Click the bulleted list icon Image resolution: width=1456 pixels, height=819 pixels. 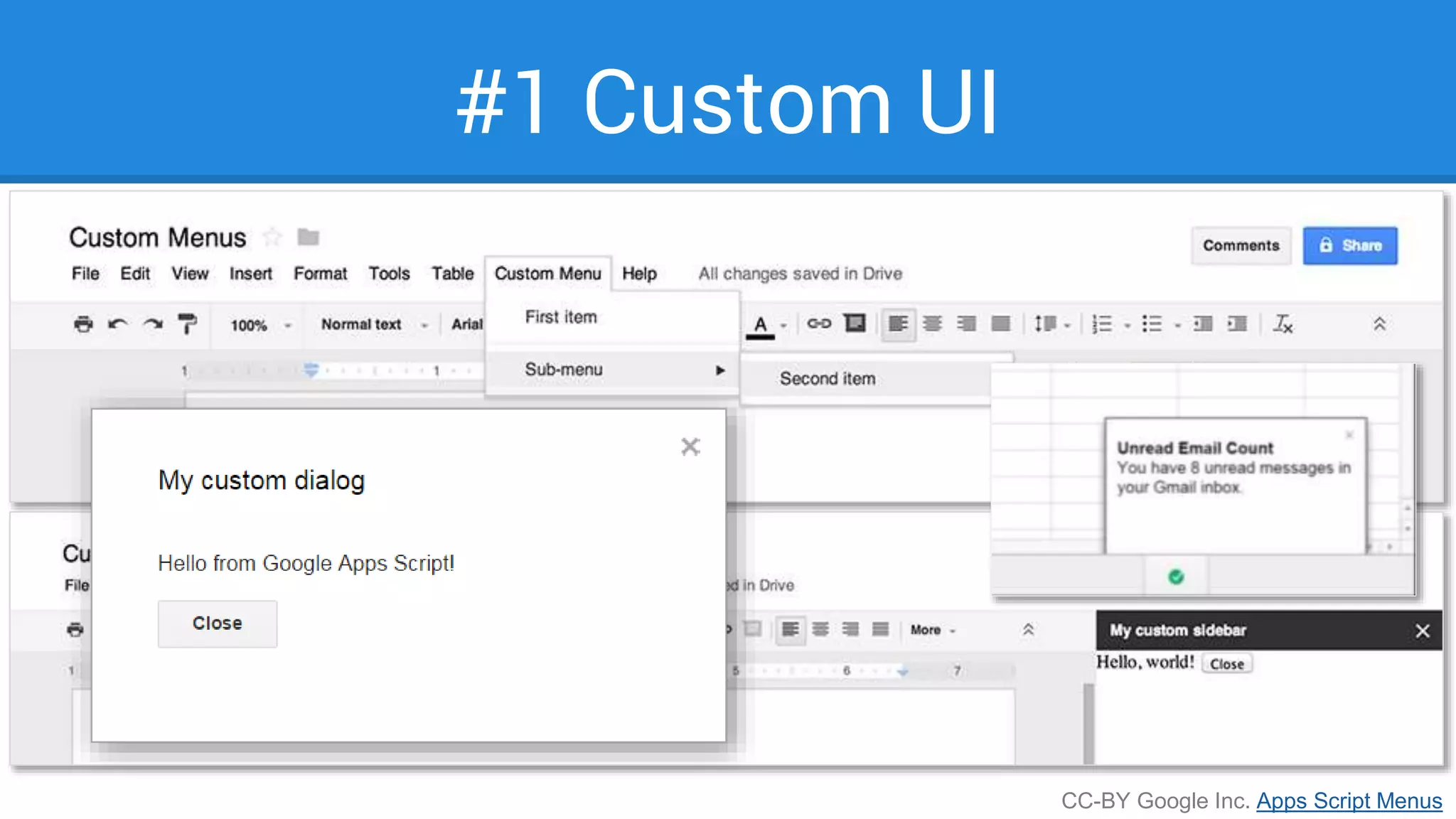1152,324
